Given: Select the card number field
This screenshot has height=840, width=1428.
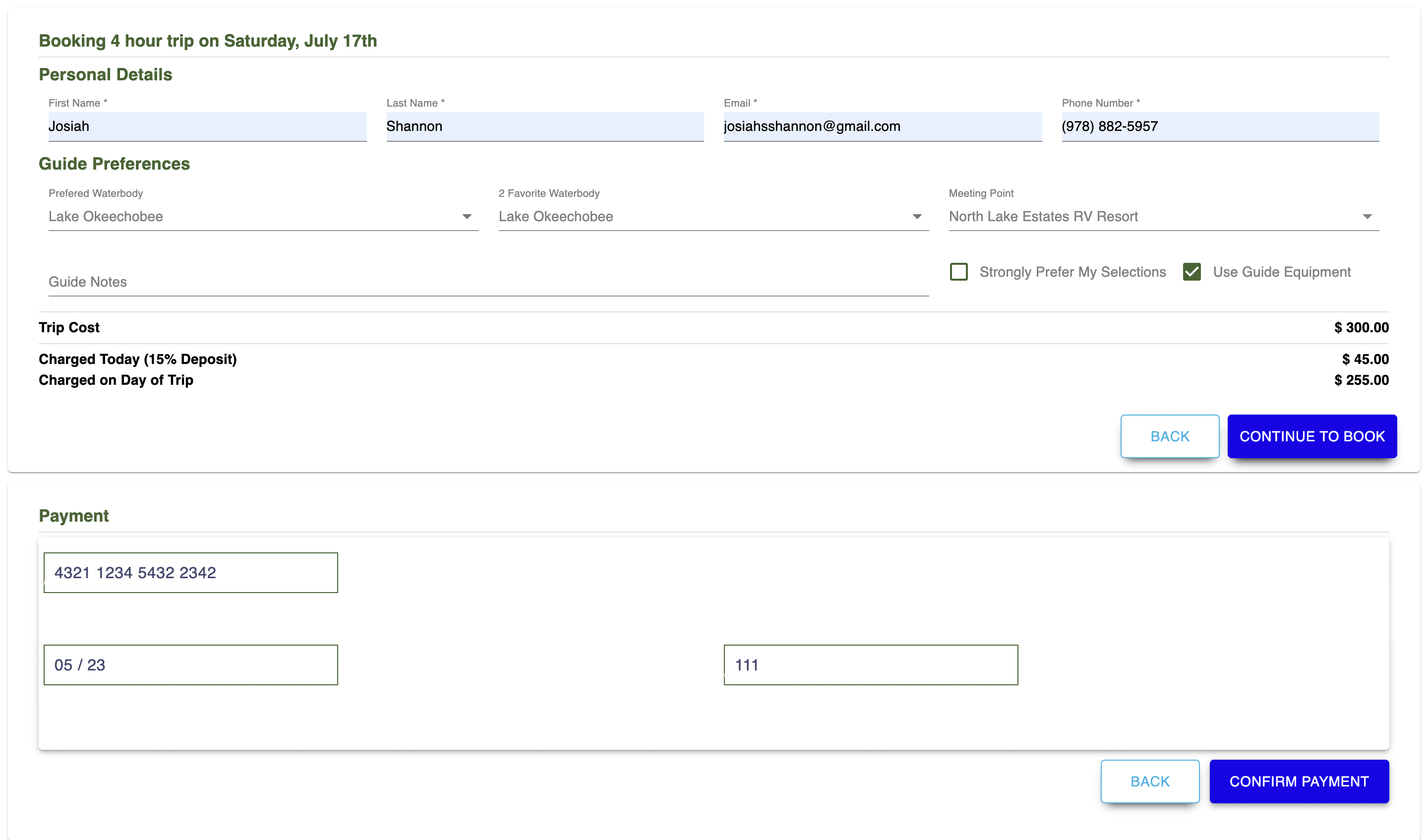Looking at the screenshot, I should coord(190,572).
